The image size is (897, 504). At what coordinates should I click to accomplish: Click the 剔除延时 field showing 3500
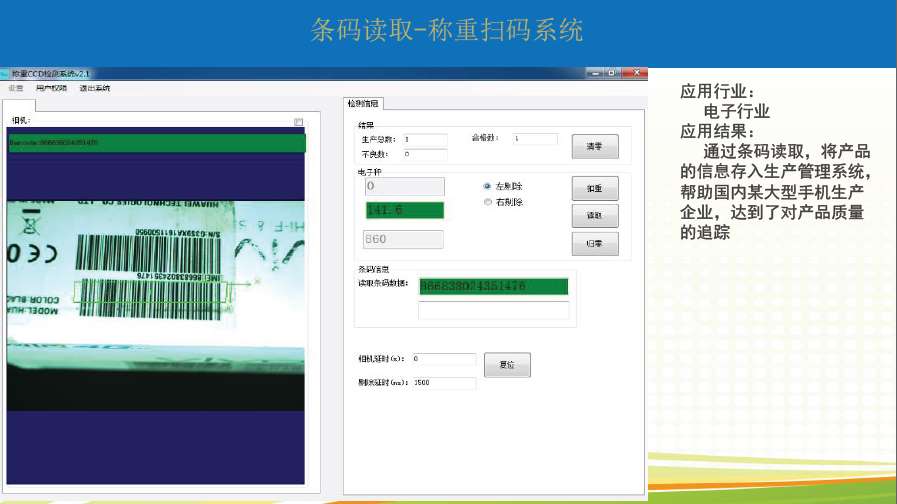click(x=444, y=383)
